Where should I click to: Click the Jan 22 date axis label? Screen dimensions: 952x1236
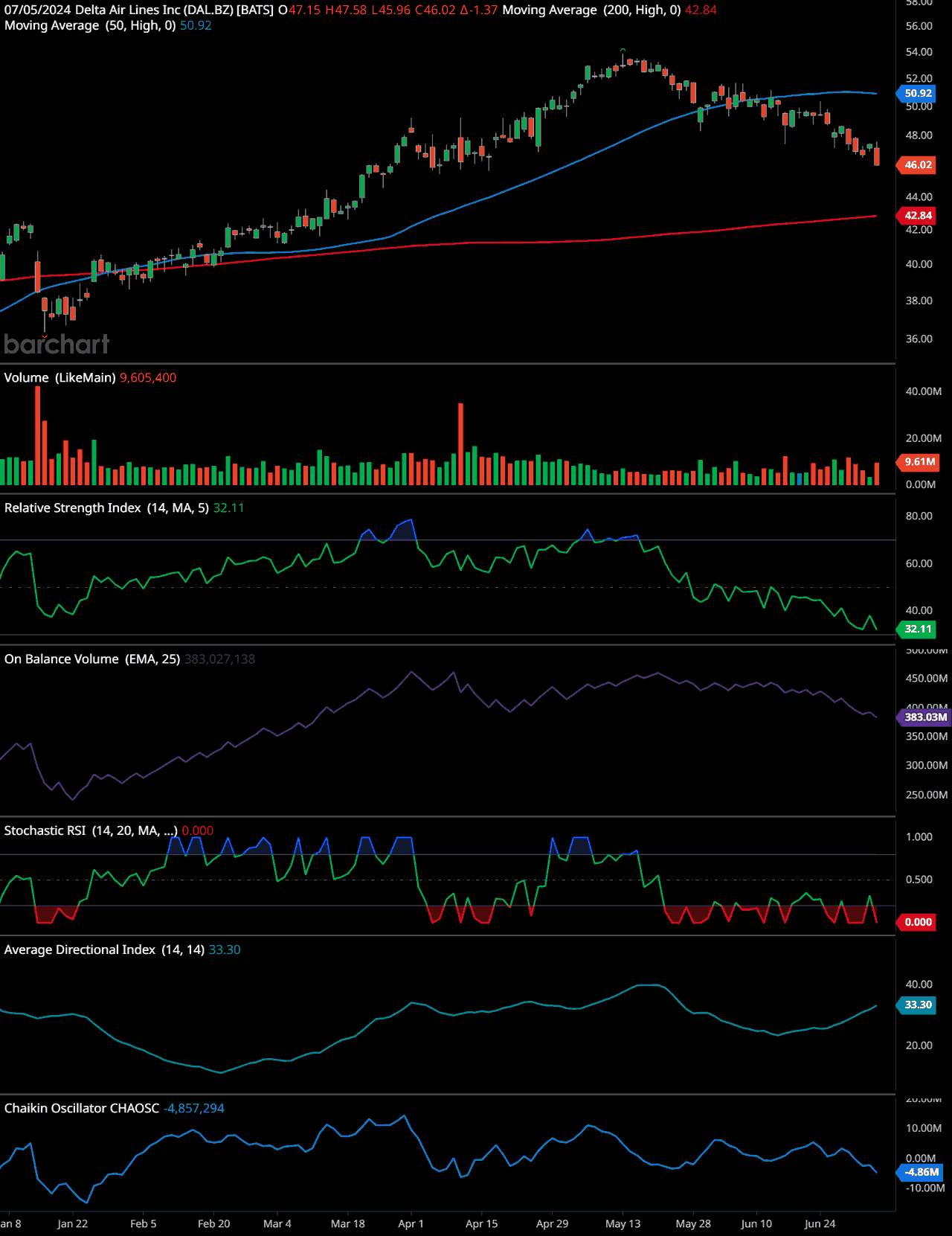coord(72,1224)
